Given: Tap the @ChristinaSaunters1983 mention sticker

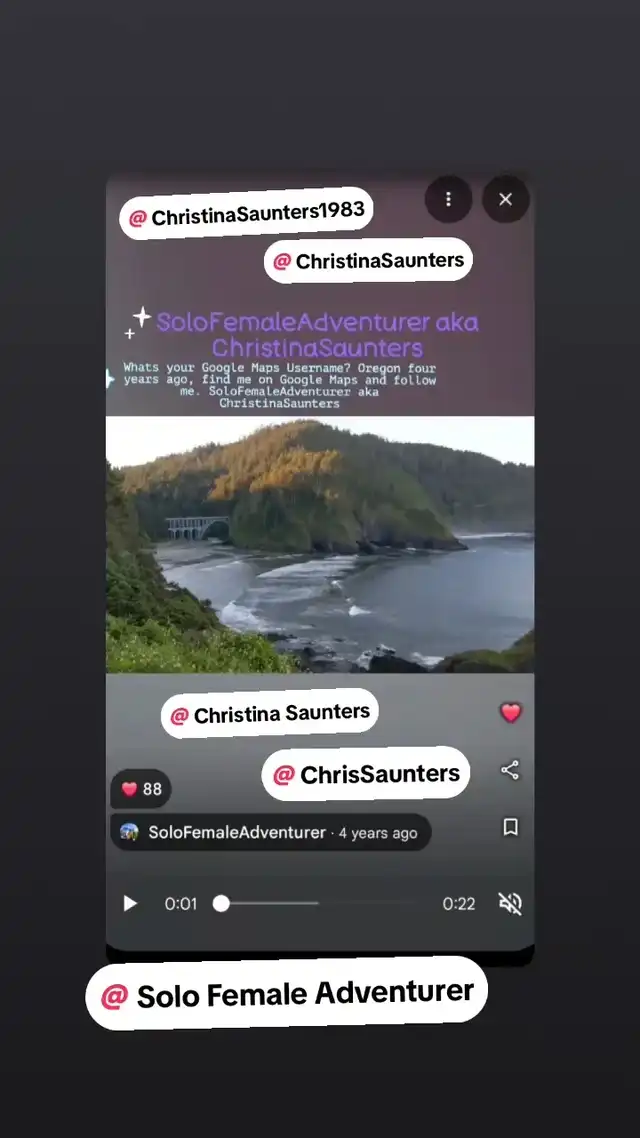Looking at the screenshot, I should [247, 213].
